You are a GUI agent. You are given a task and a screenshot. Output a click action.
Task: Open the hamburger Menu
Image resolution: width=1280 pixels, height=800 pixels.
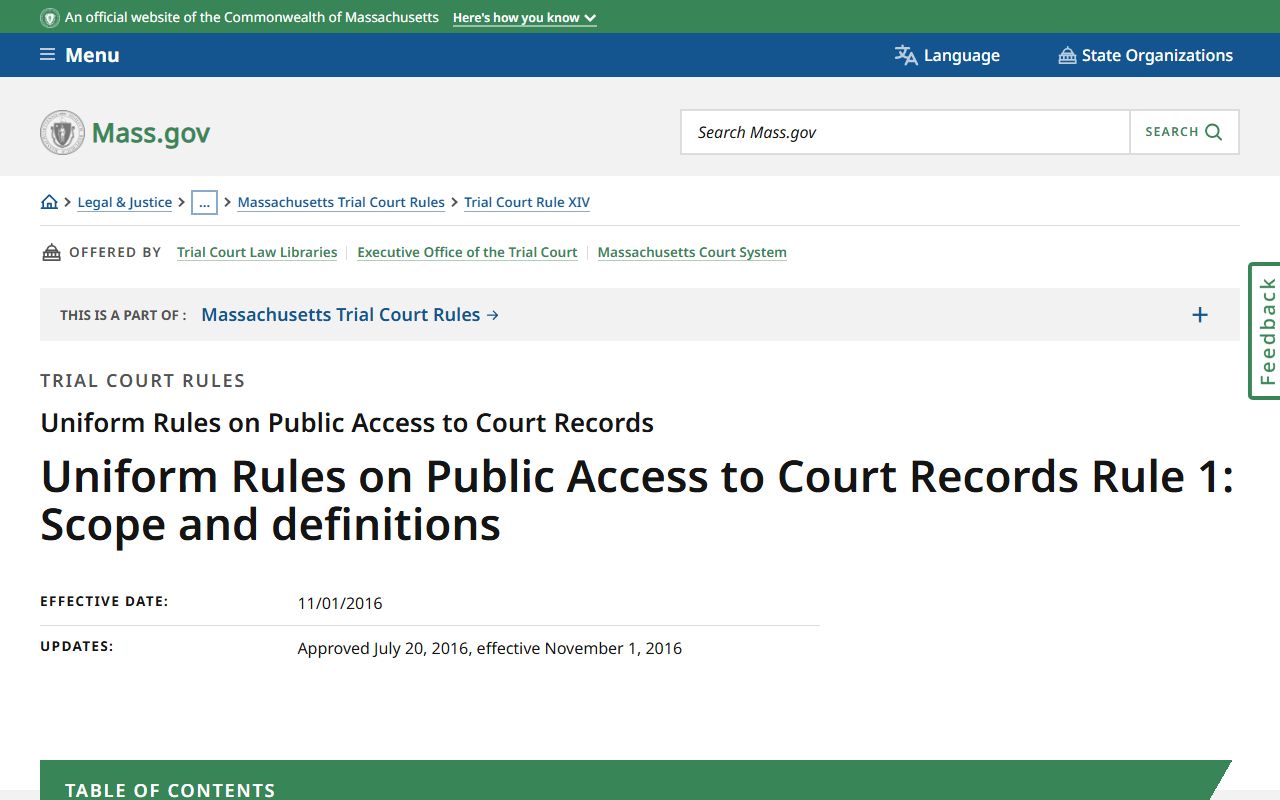click(x=79, y=55)
